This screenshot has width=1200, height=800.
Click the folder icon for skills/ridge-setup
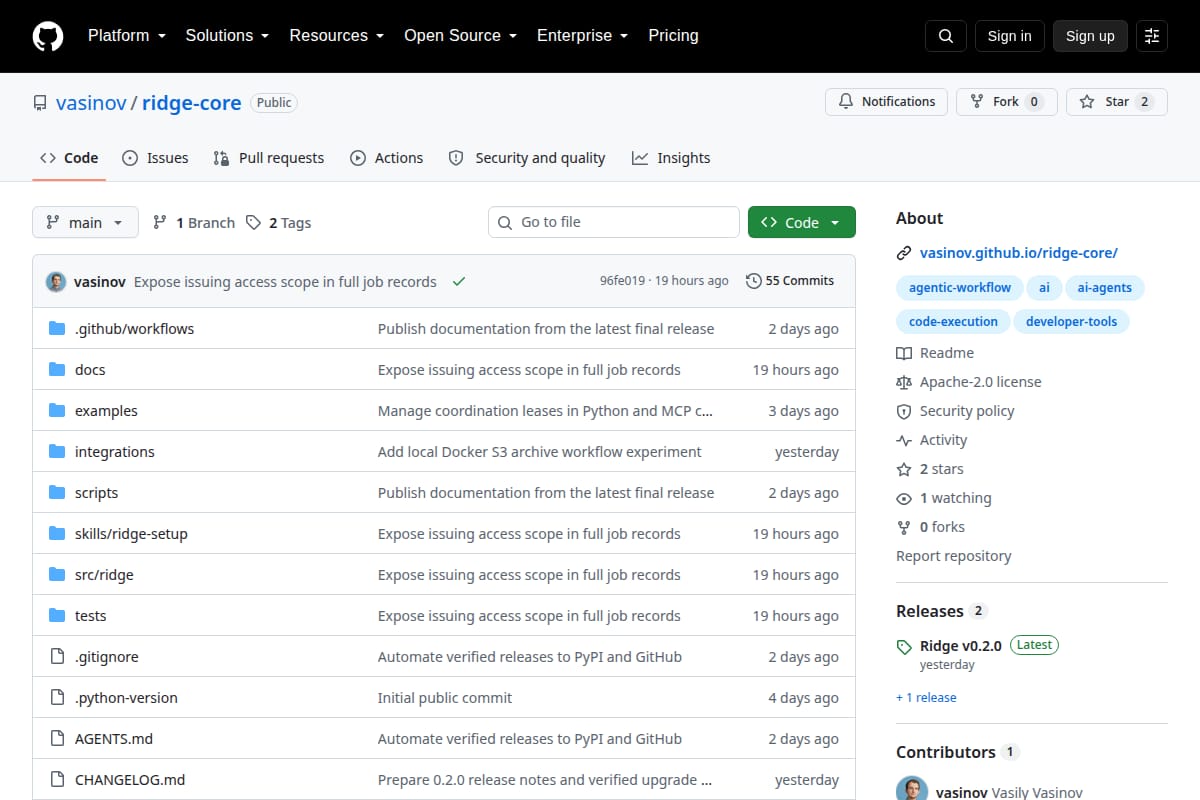[x=57, y=534]
